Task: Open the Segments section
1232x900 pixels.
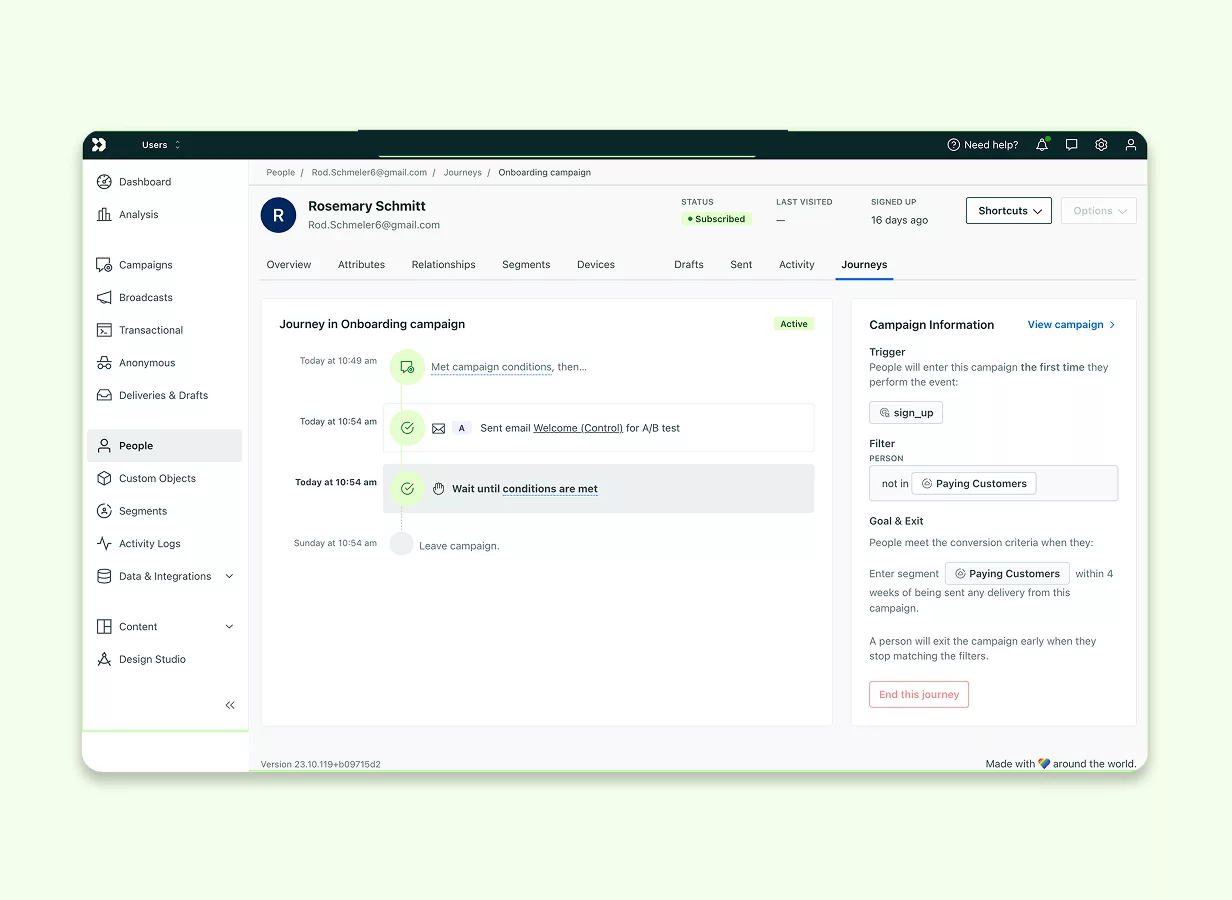Action: 141,510
